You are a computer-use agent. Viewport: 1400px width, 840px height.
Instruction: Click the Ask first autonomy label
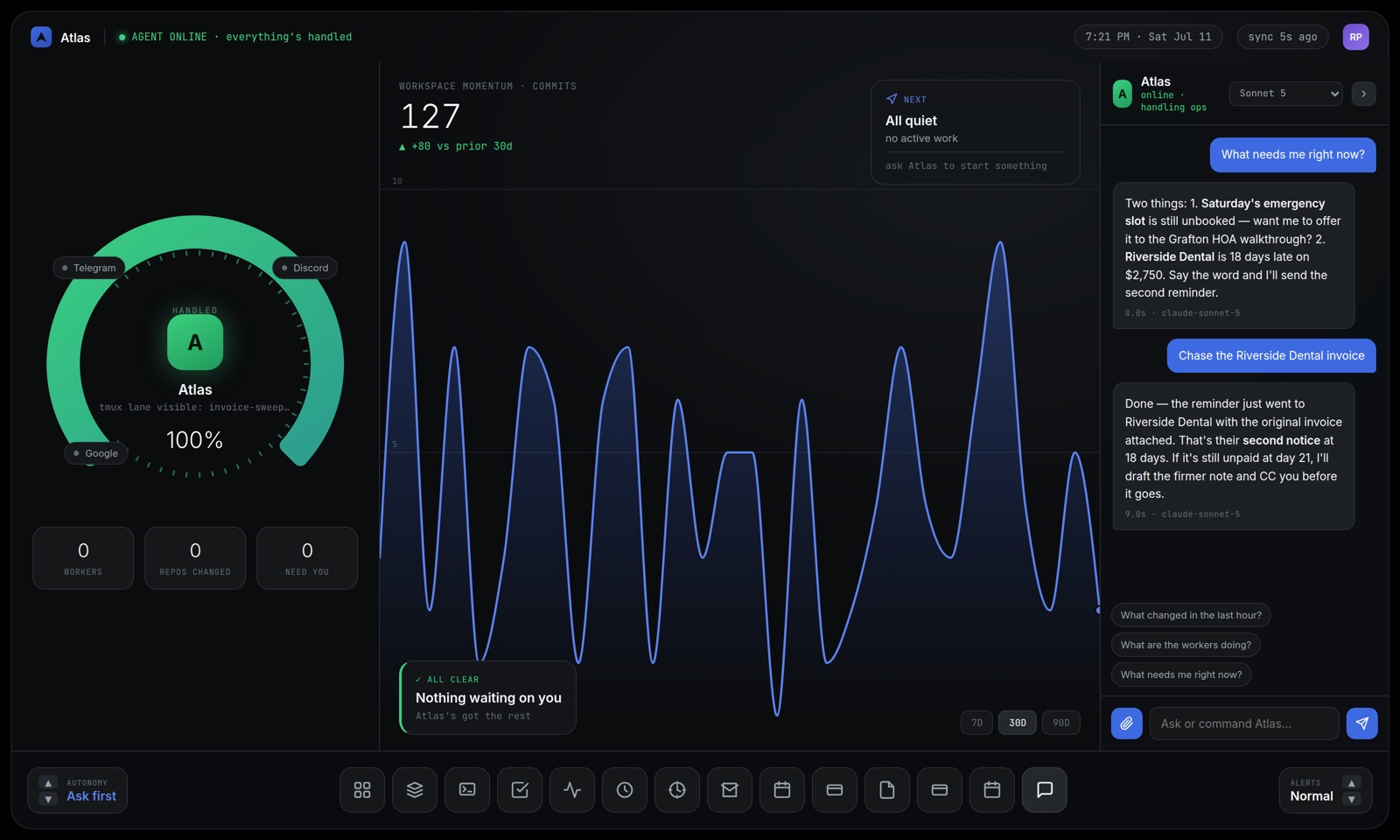tap(91, 796)
